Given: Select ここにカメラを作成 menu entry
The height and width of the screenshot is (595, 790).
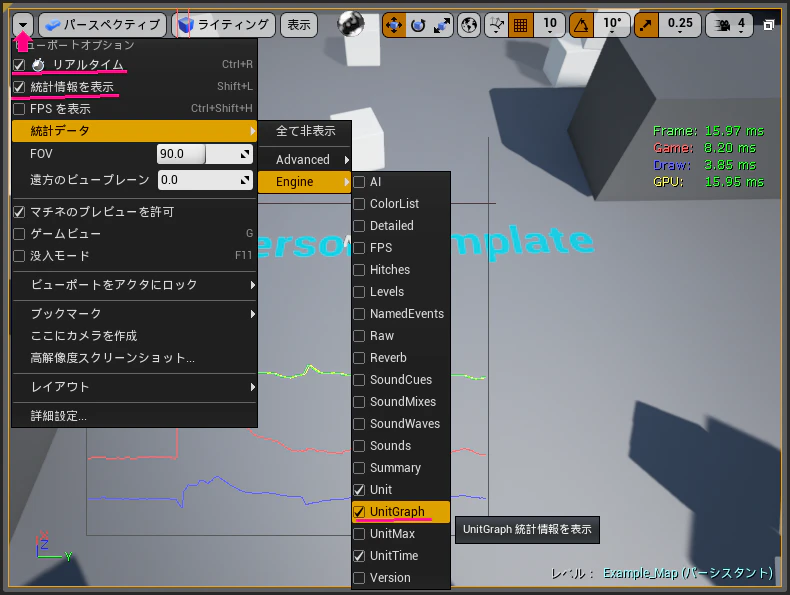Looking at the screenshot, I should coord(135,336).
